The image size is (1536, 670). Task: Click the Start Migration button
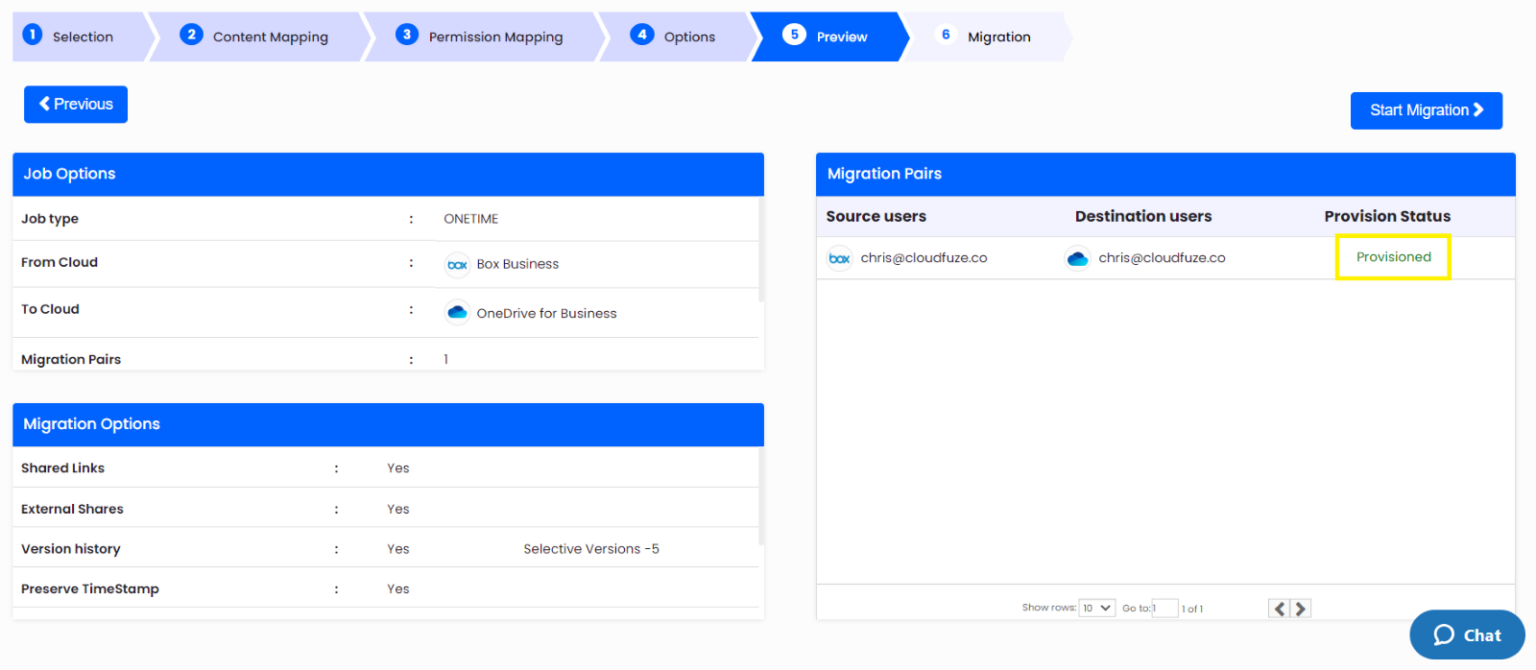(1426, 110)
